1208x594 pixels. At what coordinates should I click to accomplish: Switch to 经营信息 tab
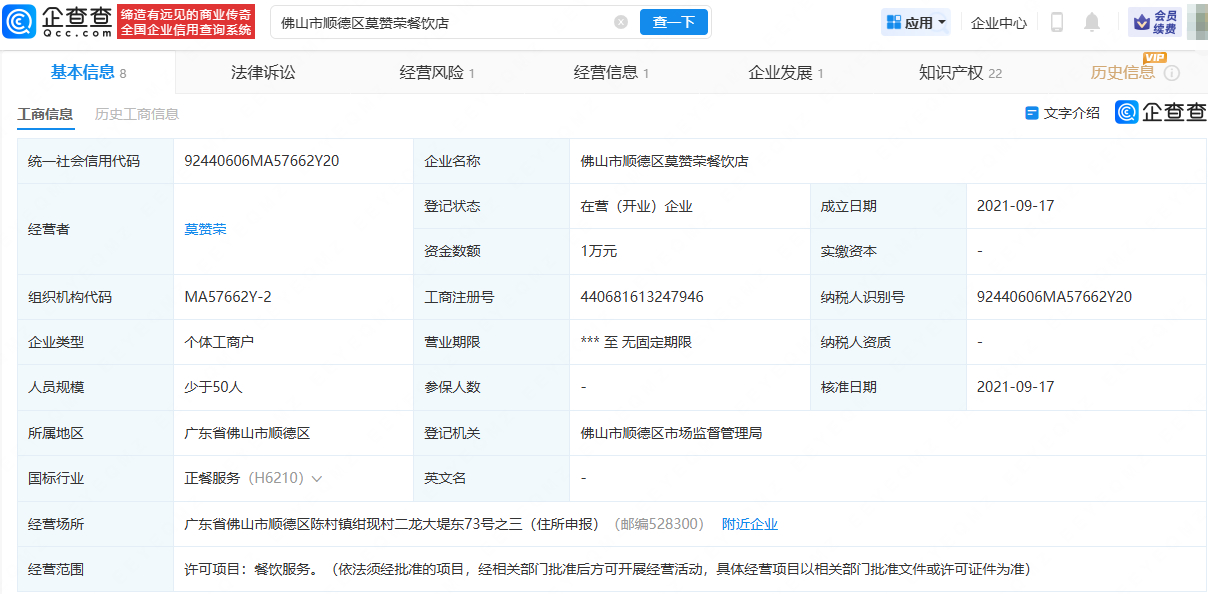pos(611,72)
